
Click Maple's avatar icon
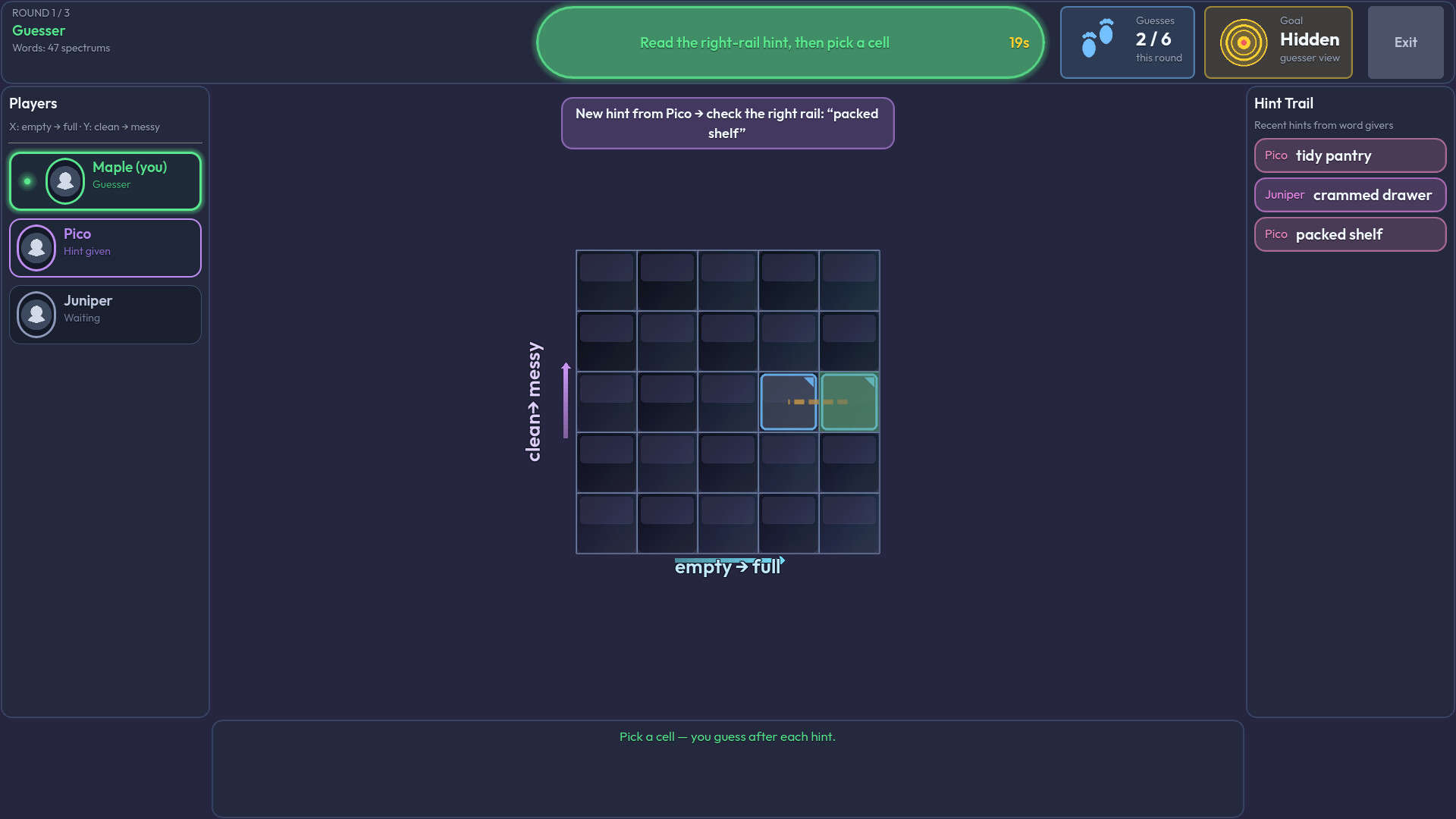tap(65, 181)
